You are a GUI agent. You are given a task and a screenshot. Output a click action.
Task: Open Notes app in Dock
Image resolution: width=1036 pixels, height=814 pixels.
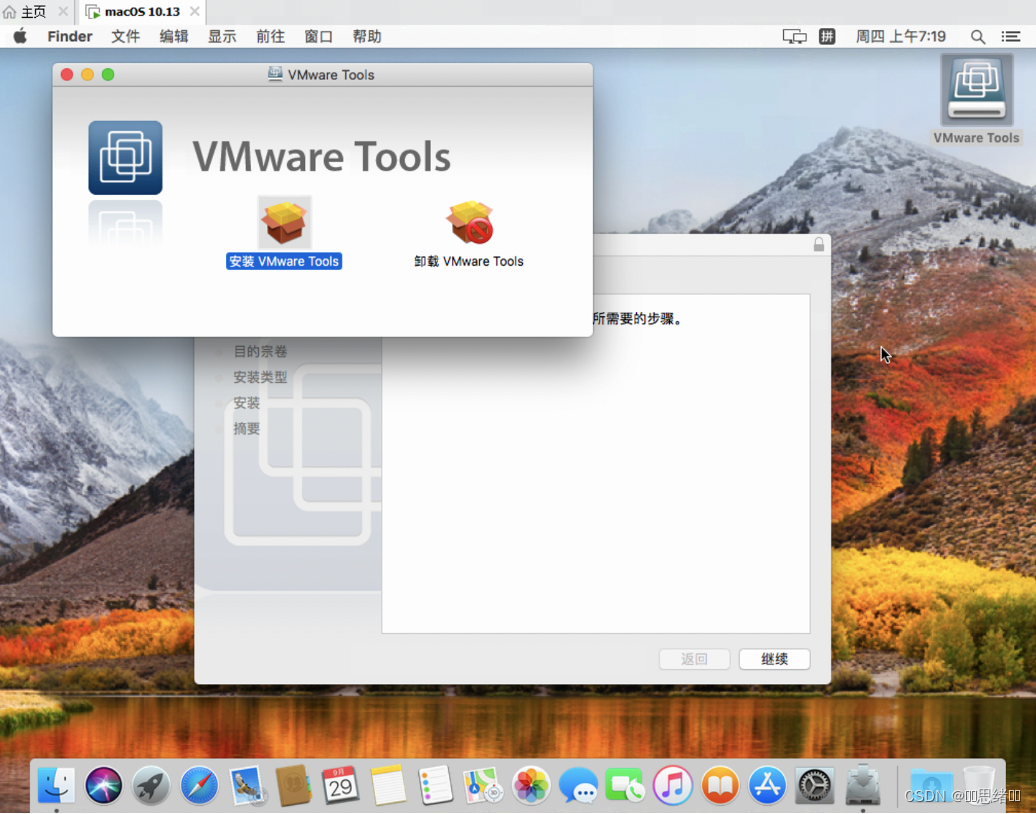[388, 785]
